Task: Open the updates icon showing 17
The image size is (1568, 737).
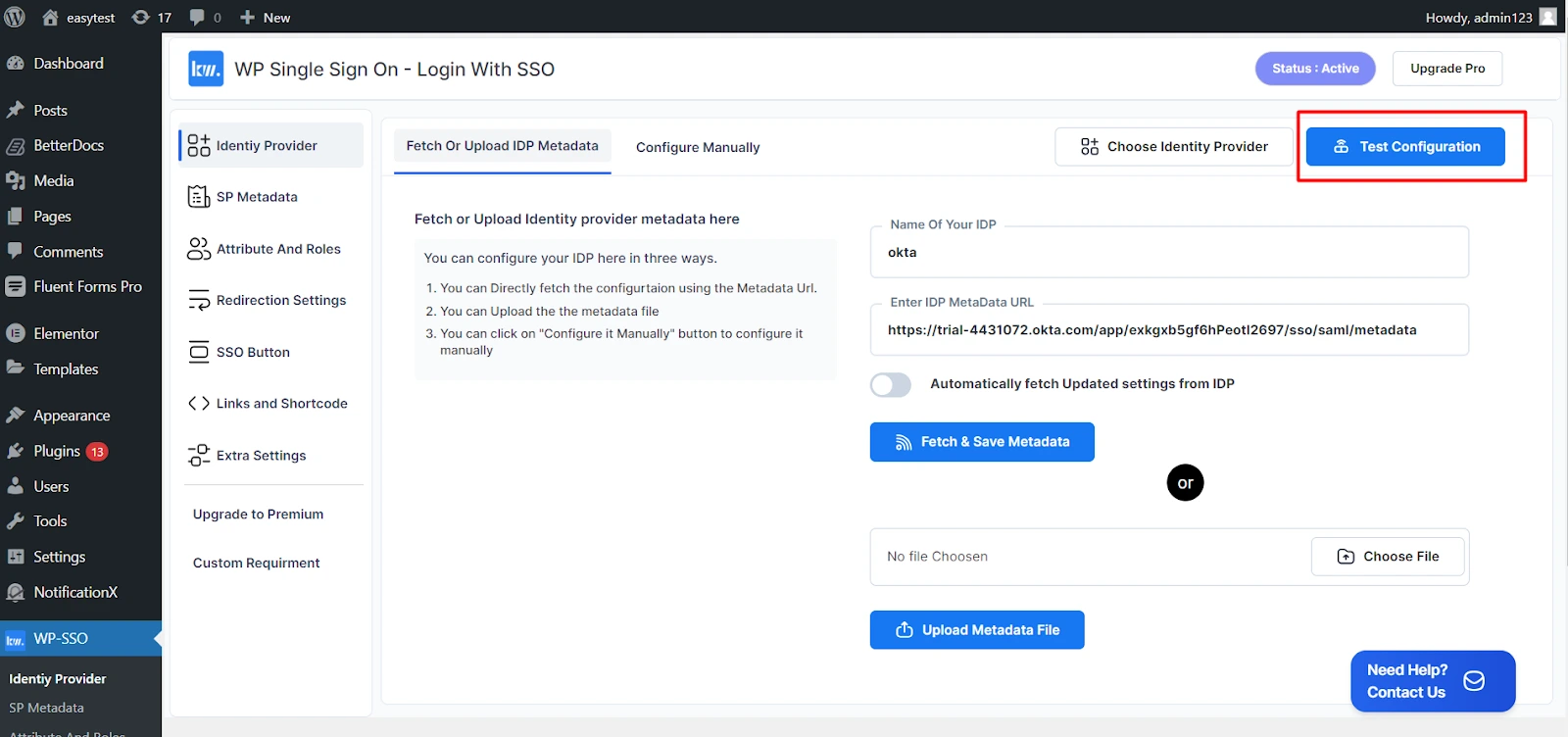Action: tap(141, 17)
